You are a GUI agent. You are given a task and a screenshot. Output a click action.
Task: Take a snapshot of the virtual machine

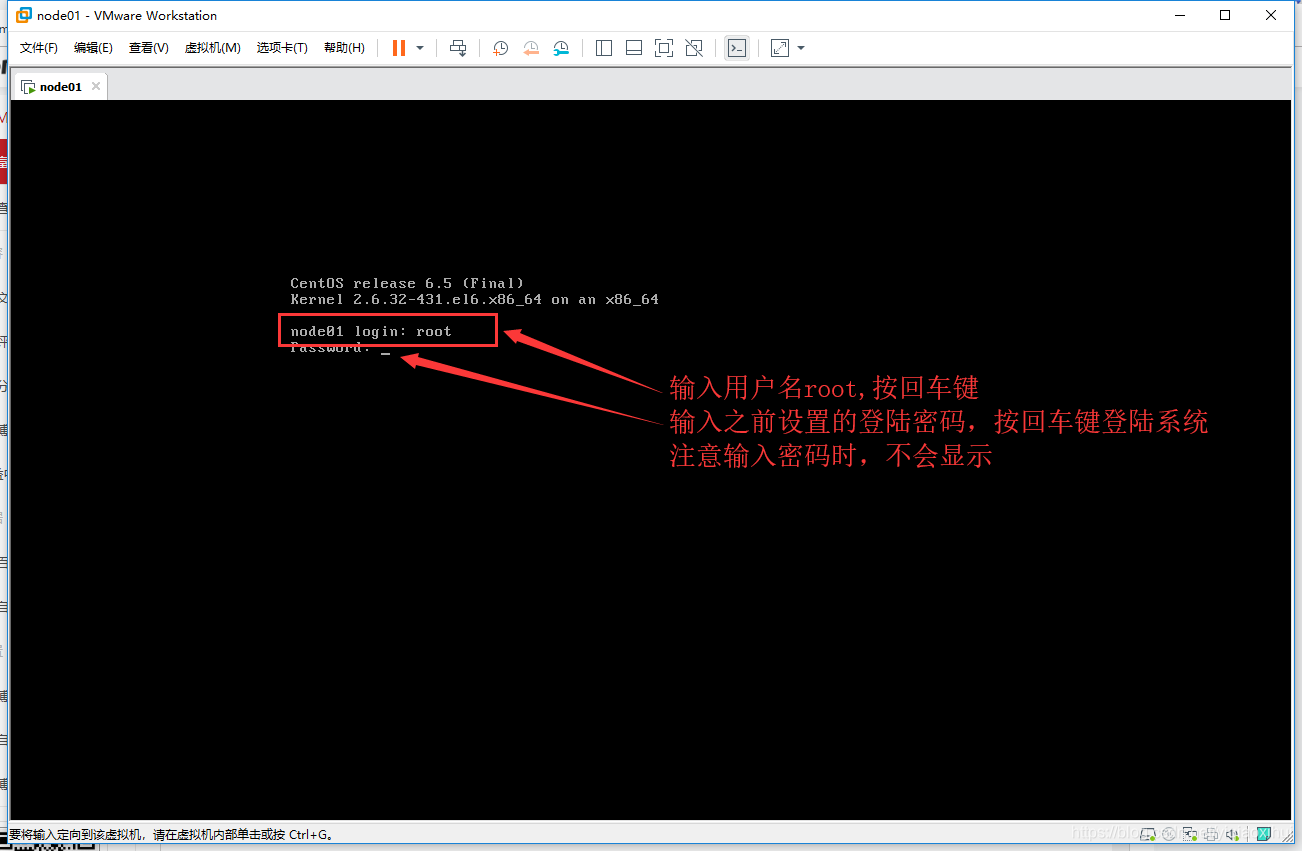click(501, 48)
